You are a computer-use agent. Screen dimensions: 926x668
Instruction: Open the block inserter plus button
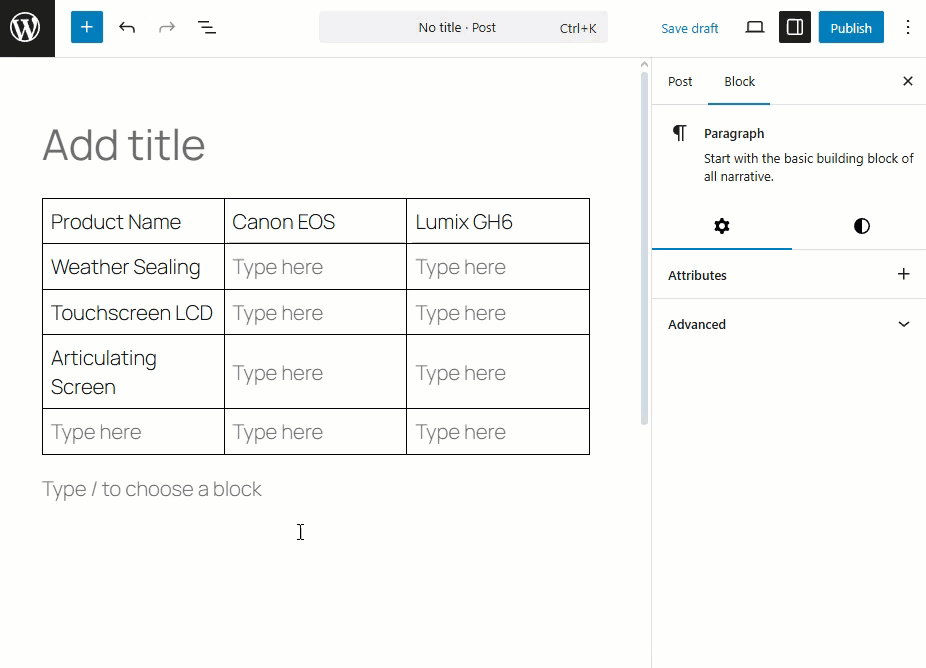pyautogui.click(x=87, y=28)
